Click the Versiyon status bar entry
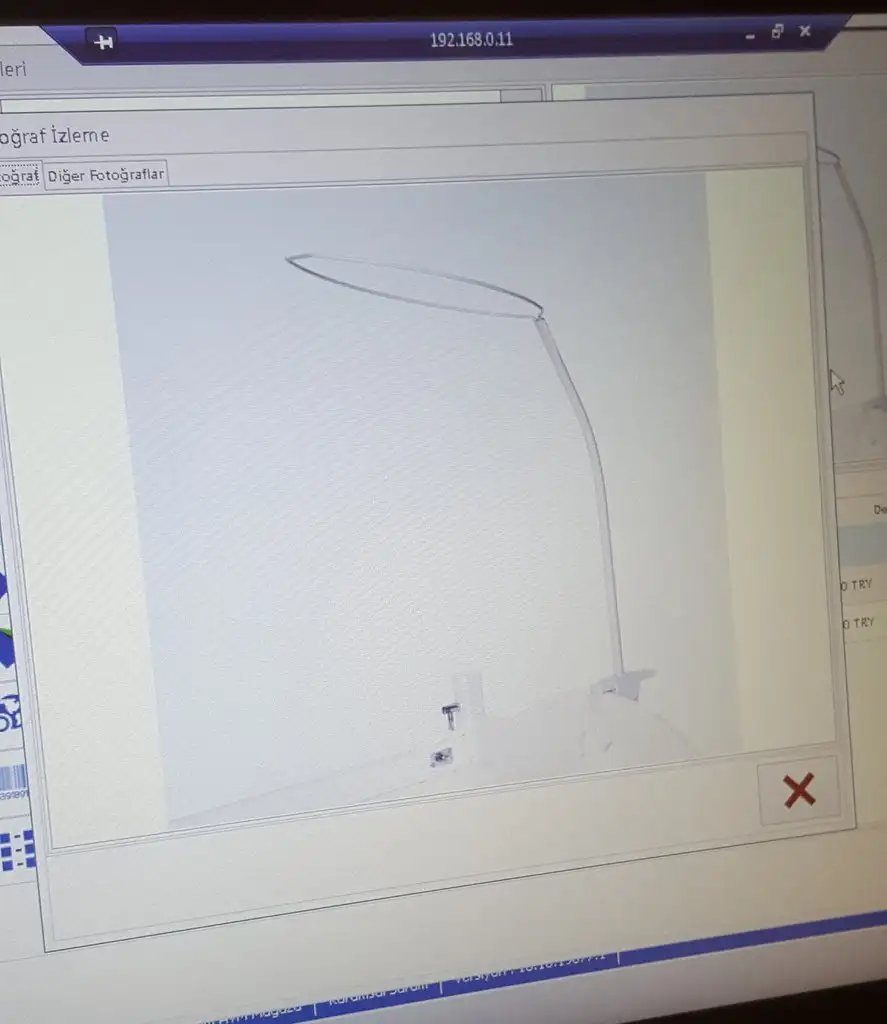Viewport: 887px width, 1024px height. point(529,968)
